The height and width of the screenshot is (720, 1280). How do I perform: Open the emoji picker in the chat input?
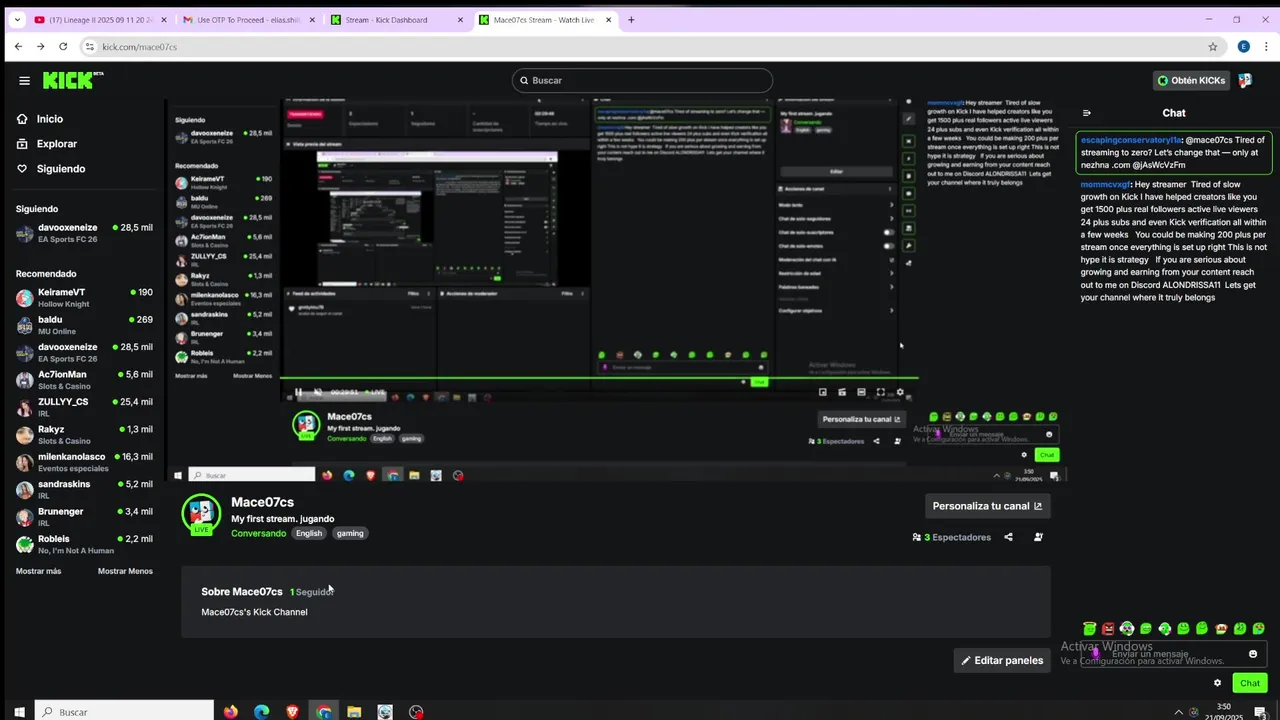(1253, 654)
